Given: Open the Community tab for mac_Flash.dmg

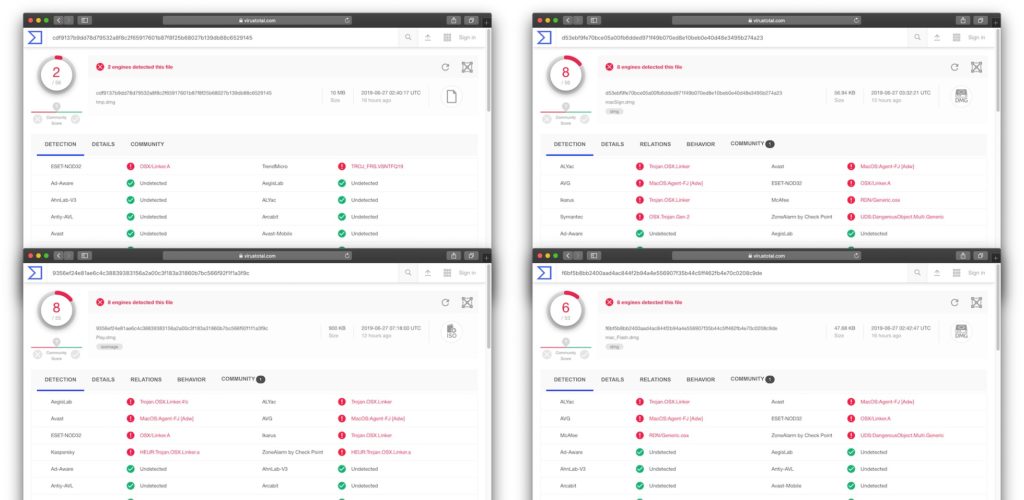Looking at the screenshot, I should point(748,380).
